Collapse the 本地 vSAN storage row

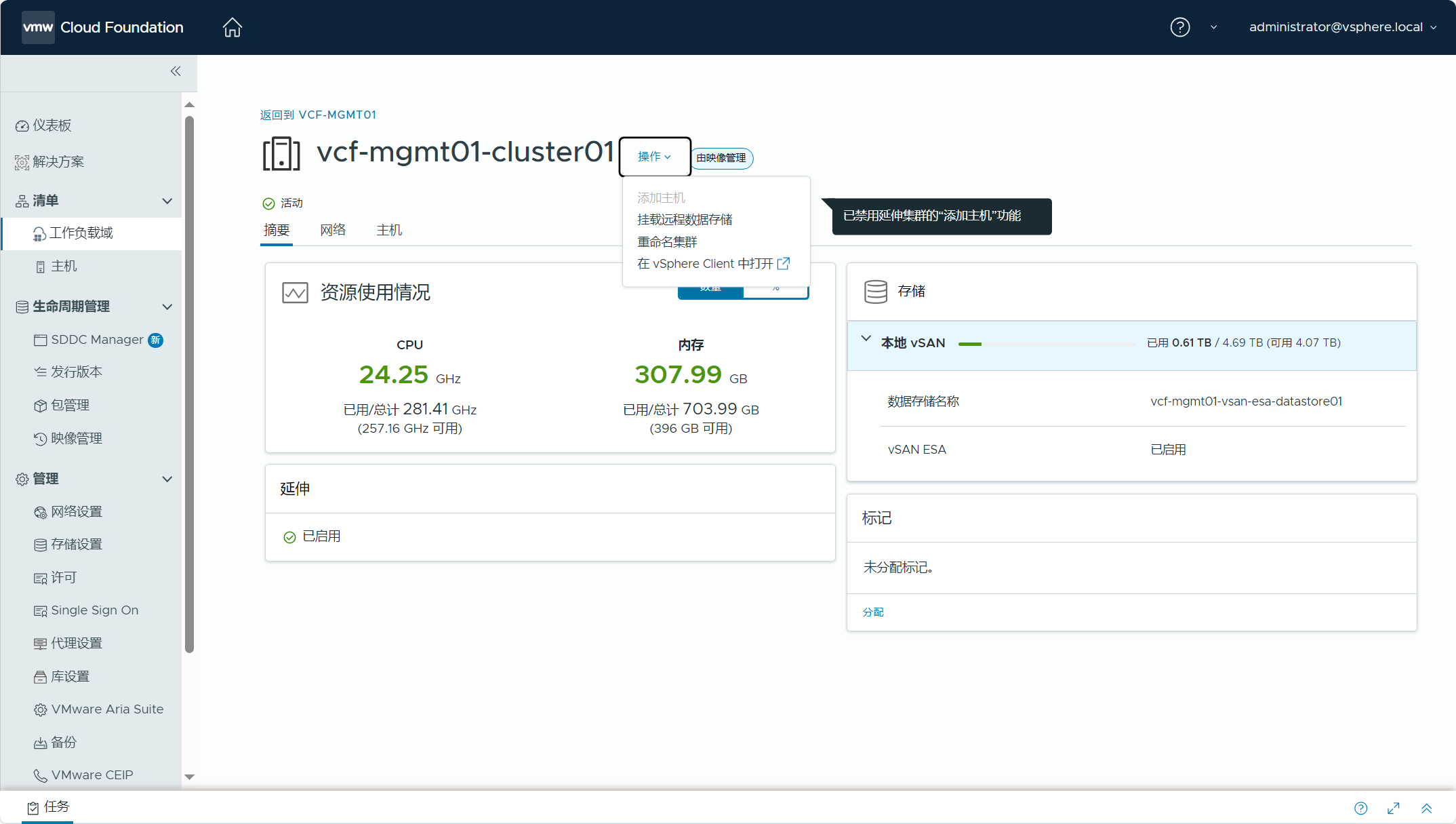866,339
